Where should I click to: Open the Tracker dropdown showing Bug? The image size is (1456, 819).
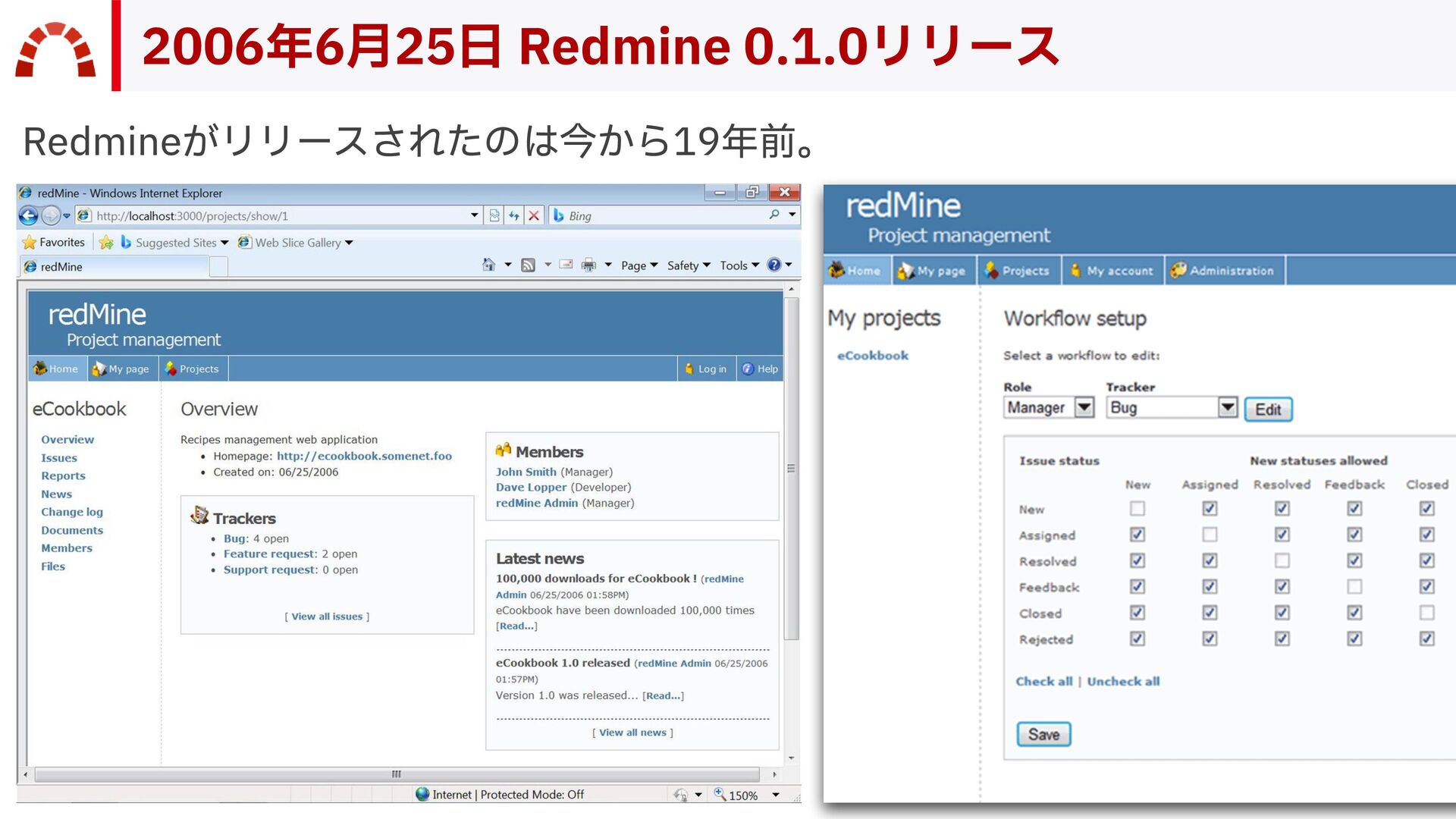(1172, 407)
